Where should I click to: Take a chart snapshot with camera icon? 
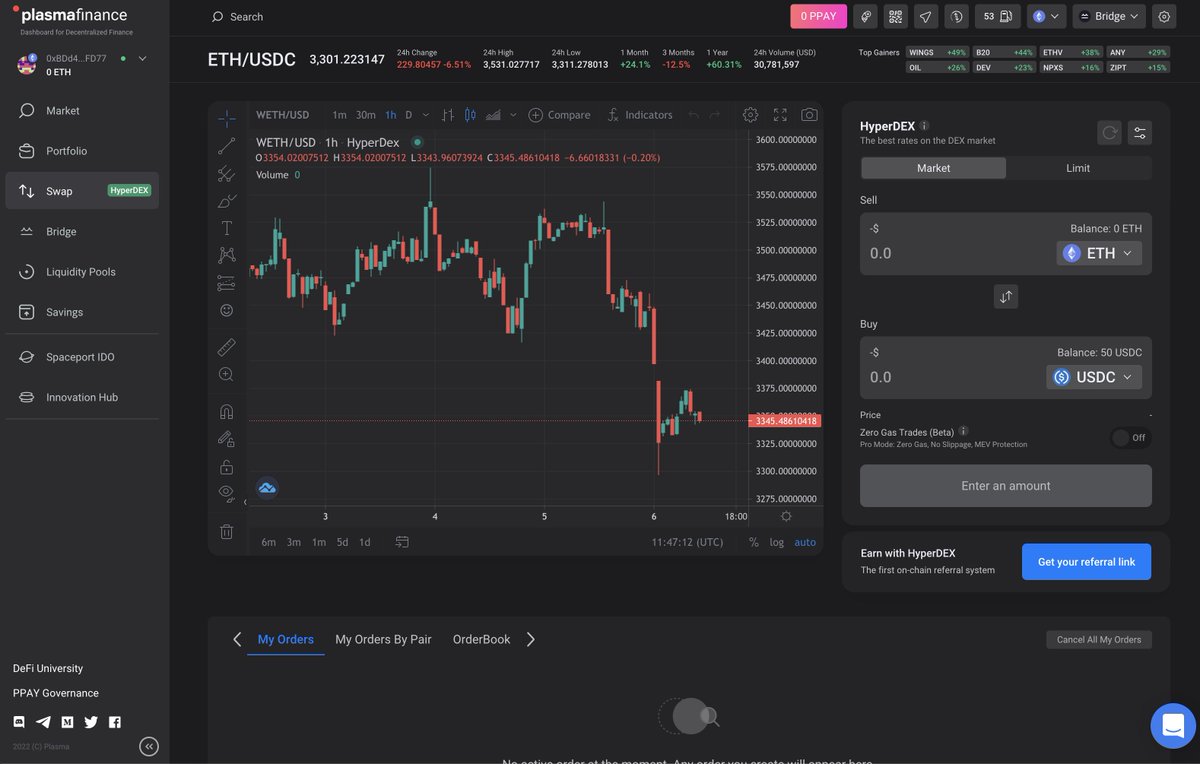(x=809, y=115)
